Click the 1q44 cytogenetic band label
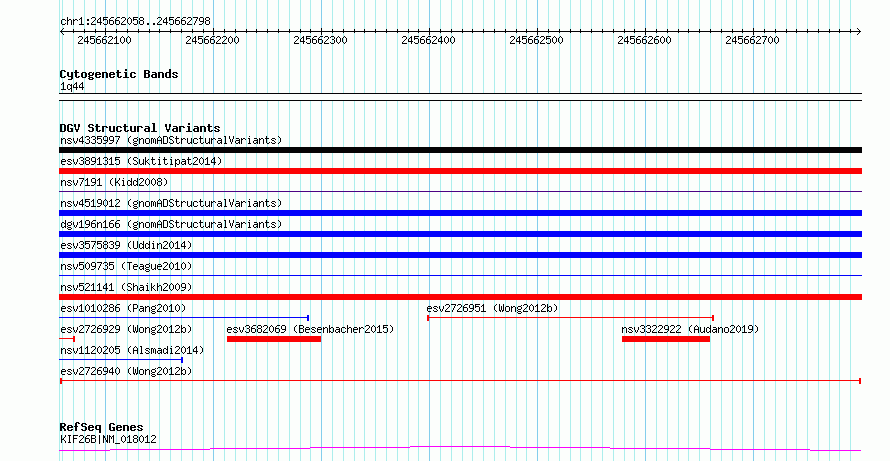The height and width of the screenshot is (461, 890). (72, 87)
